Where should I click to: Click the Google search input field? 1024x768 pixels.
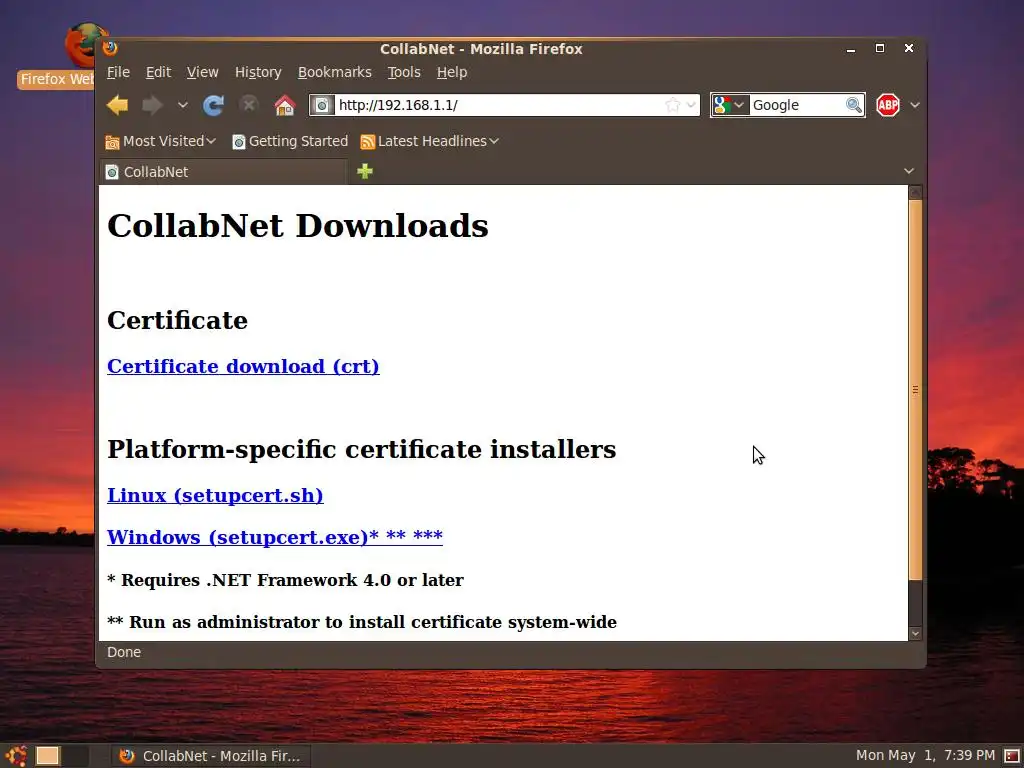pos(797,105)
